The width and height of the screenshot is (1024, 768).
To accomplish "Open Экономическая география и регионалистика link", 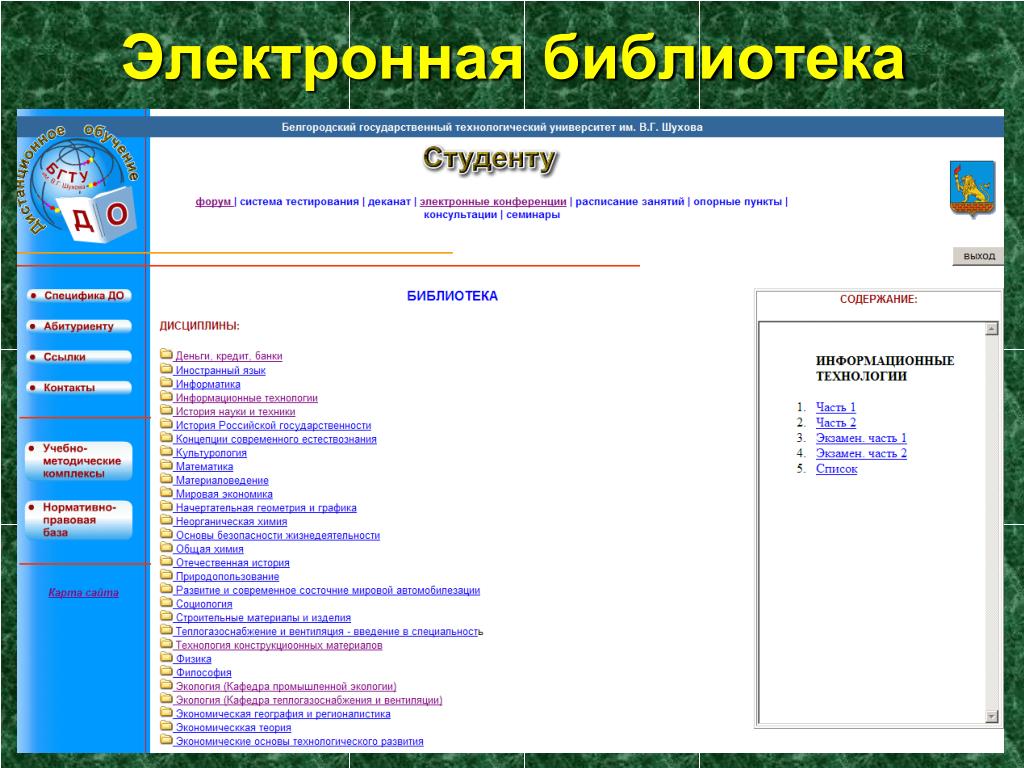I will [283, 714].
